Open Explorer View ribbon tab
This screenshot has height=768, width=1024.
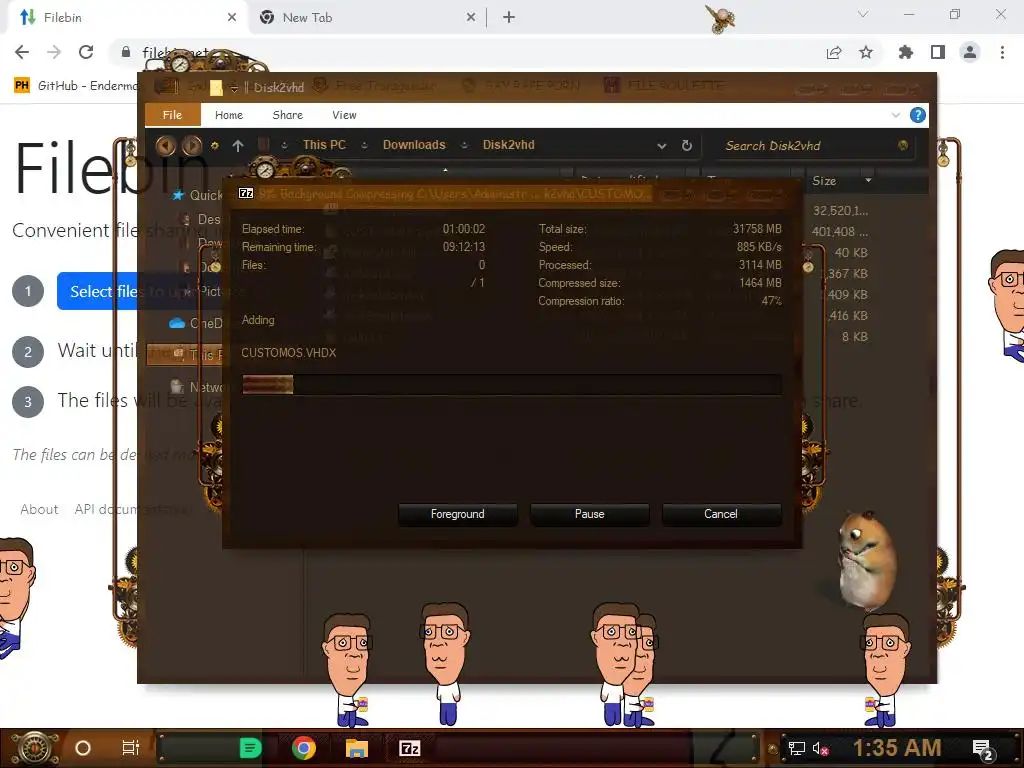tap(344, 115)
